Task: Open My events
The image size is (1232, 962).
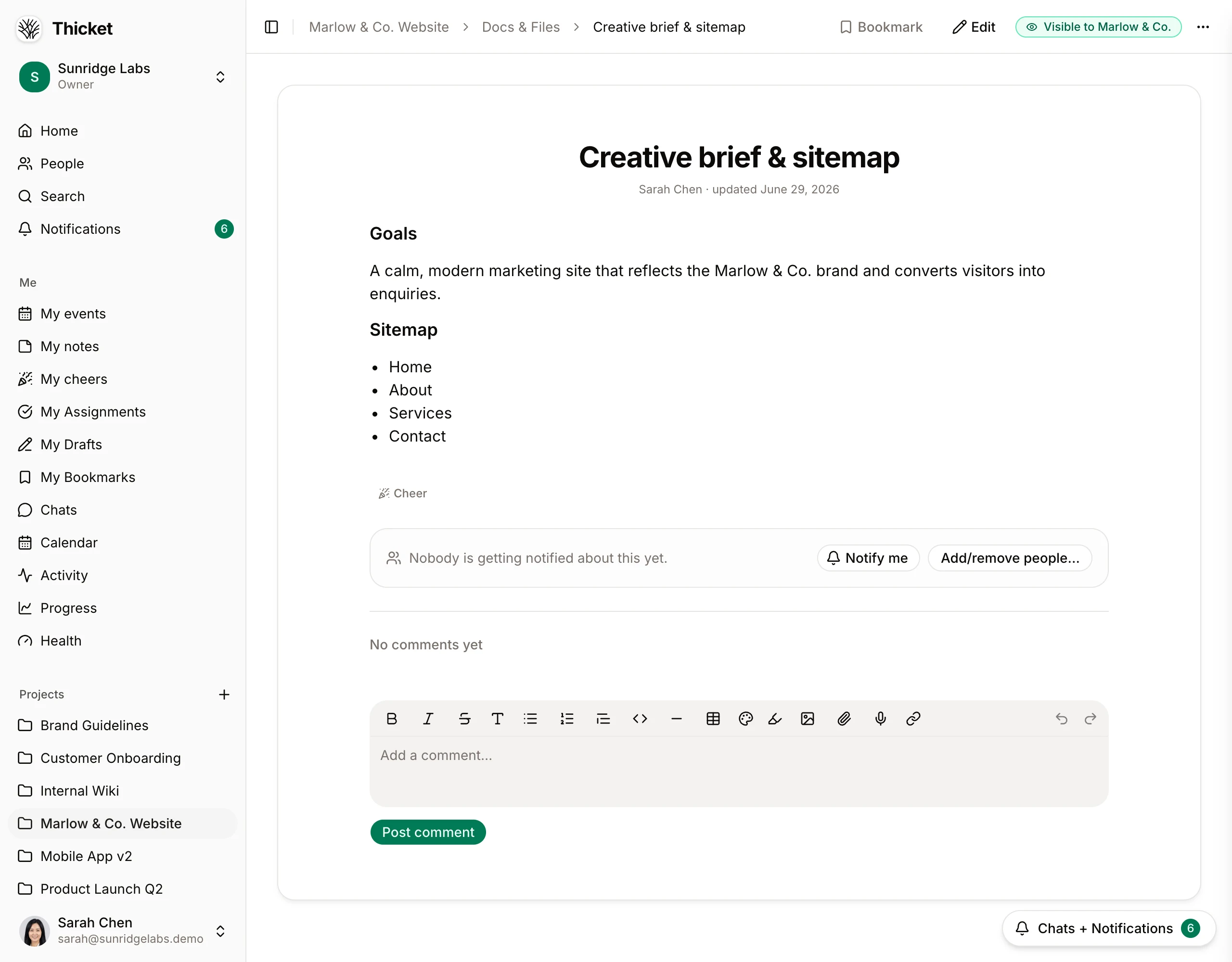Action: tap(122, 314)
